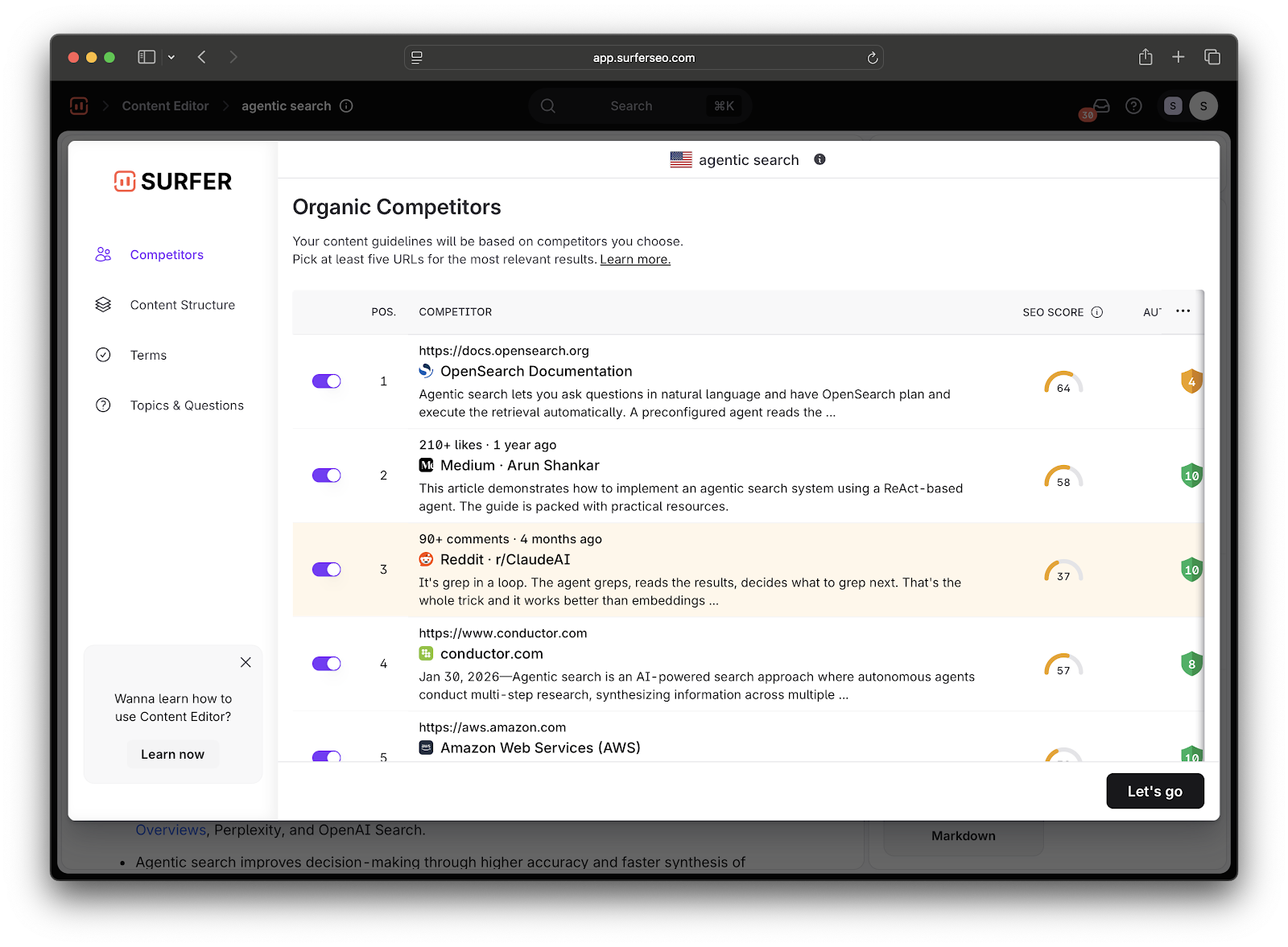Screen dimensions: 1288x947
Task: Click the Overviews link in background editor
Action: (171, 830)
